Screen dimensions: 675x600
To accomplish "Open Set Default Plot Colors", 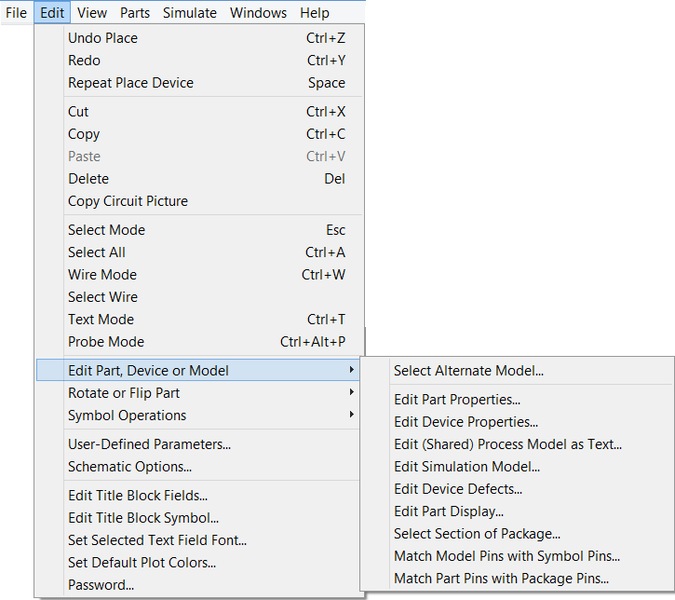I will pyautogui.click(x=142, y=563).
